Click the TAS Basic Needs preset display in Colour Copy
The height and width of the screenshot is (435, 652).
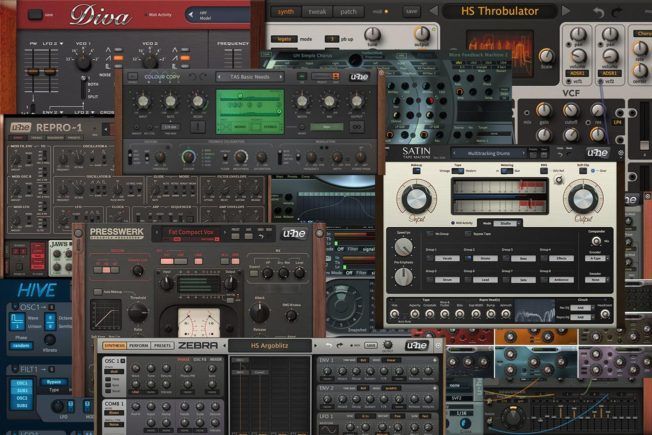[250, 77]
